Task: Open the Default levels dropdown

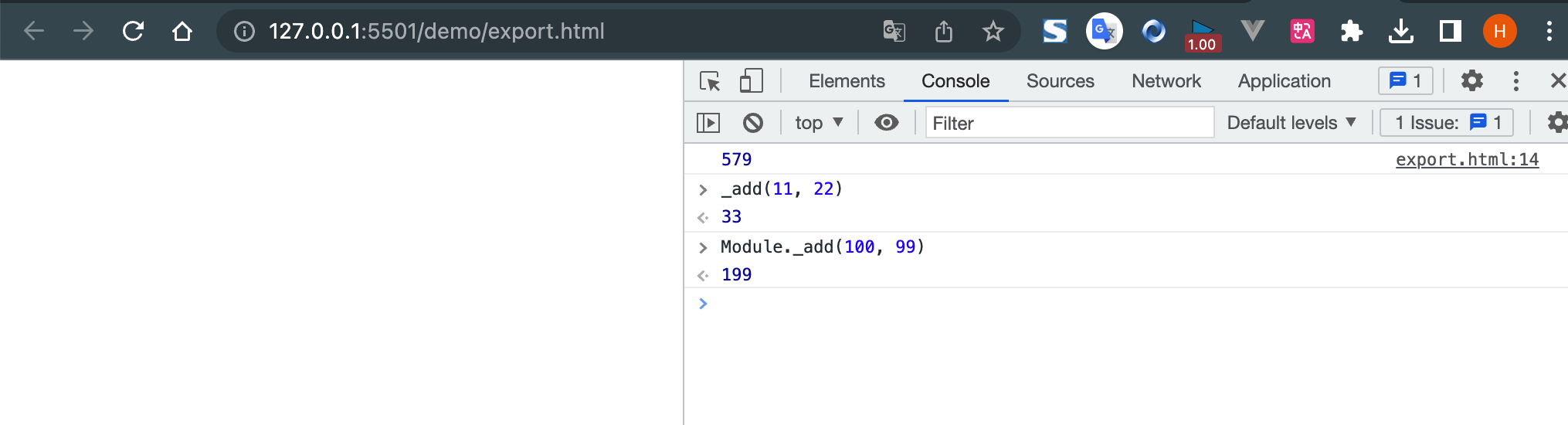Action: pyautogui.click(x=1291, y=123)
